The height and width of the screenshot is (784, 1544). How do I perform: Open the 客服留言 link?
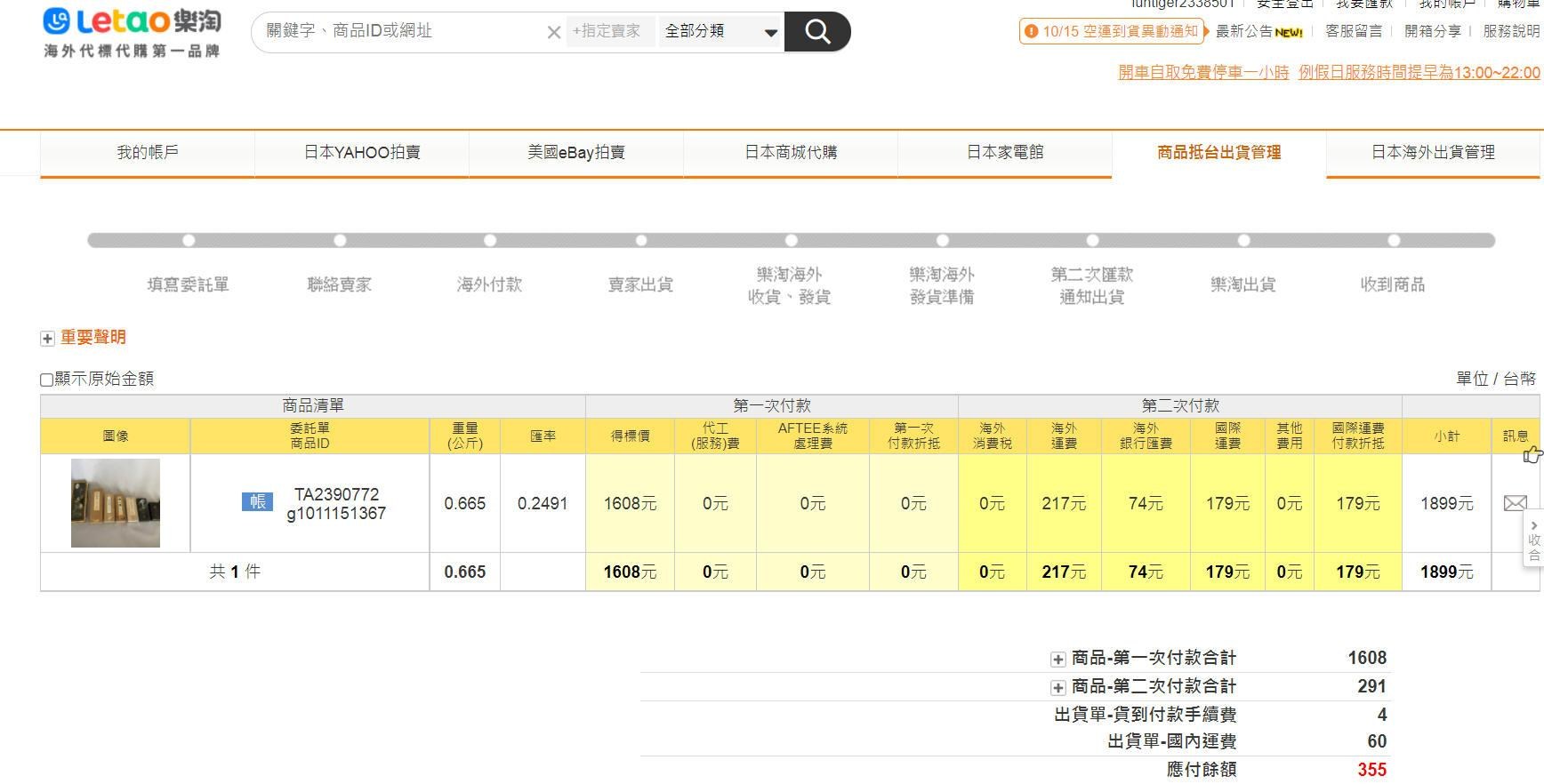coord(1353,31)
